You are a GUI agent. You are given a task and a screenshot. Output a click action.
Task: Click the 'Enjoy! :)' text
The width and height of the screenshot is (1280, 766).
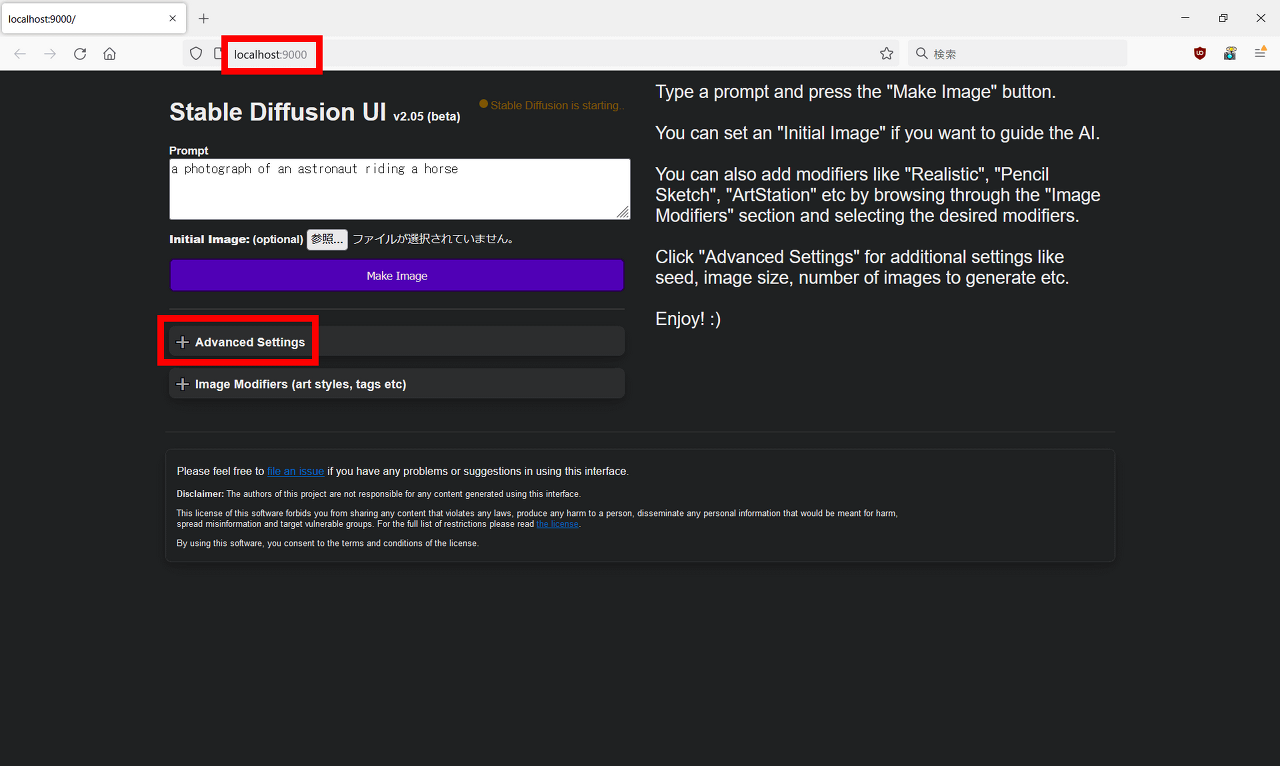coord(688,319)
